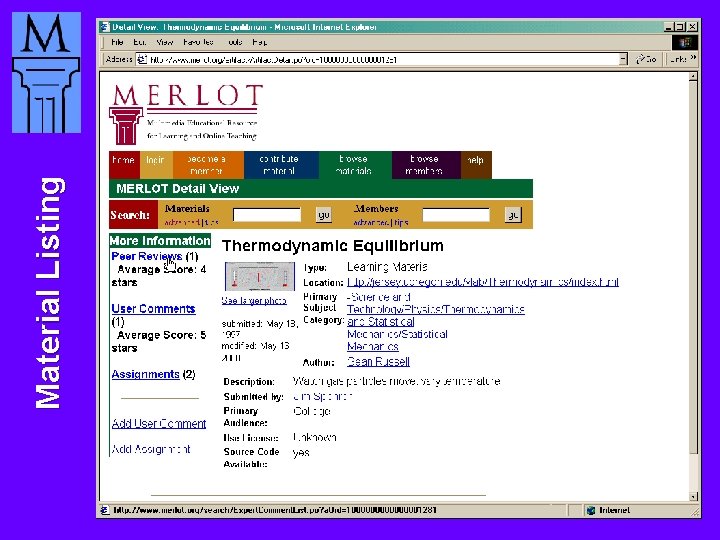Click the Go button beside address bar

point(646,59)
